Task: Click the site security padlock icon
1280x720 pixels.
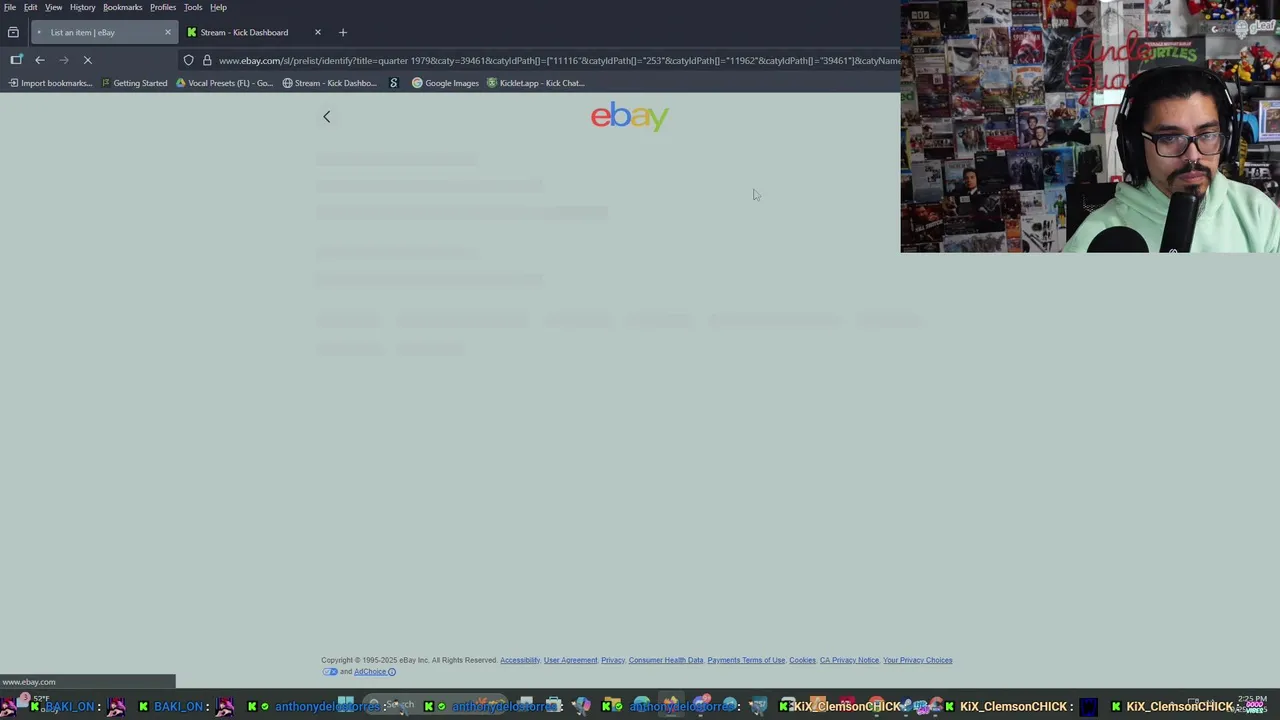Action: tap(207, 60)
